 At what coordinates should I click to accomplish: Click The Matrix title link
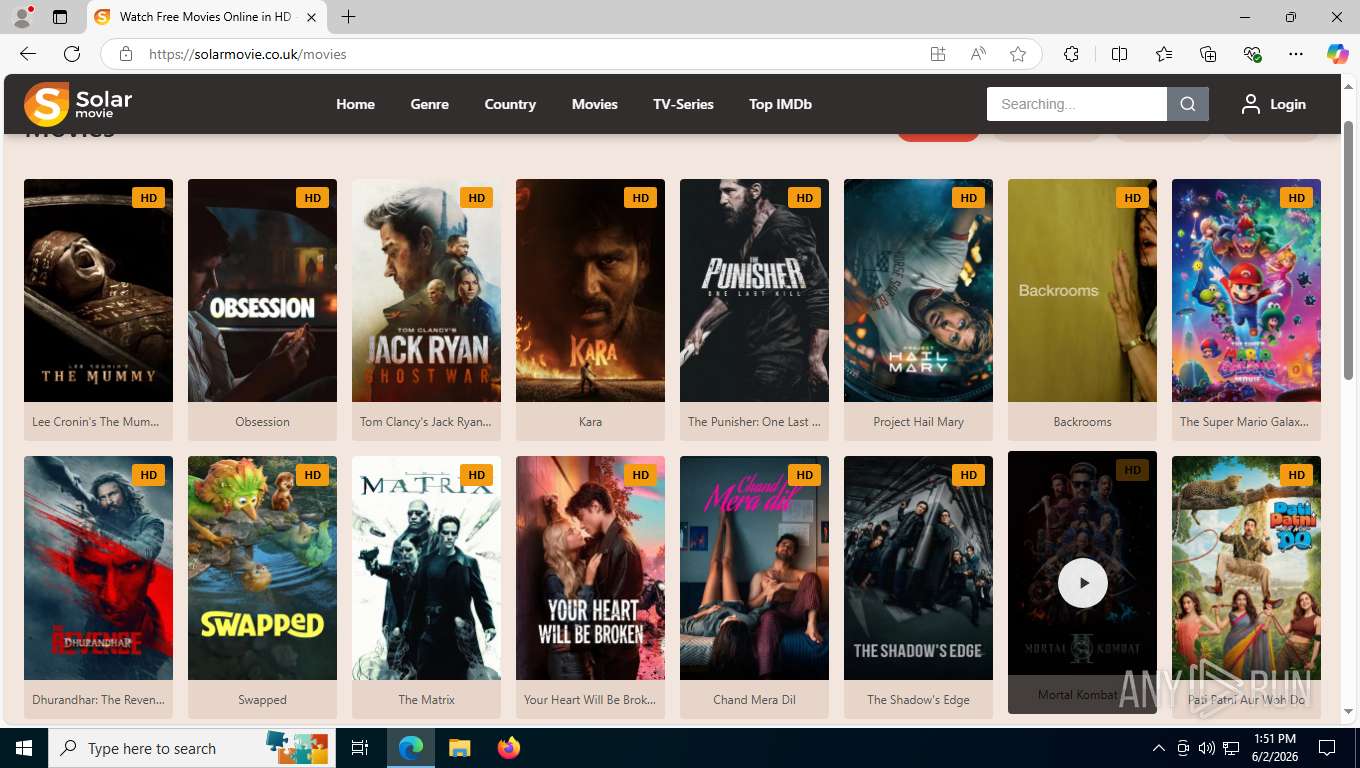426,700
